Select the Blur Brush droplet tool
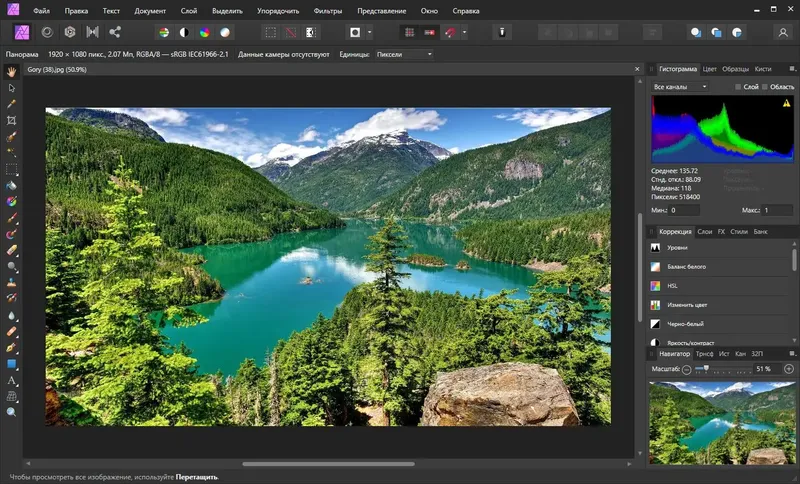Viewport: 800px width, 484px height. click(x=11, y=315)
